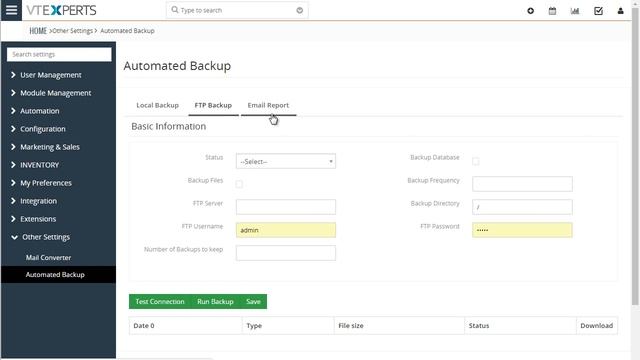Click the FTP Password field
The width and height of the screenshot is (640, 360).
tap(522, 230)
